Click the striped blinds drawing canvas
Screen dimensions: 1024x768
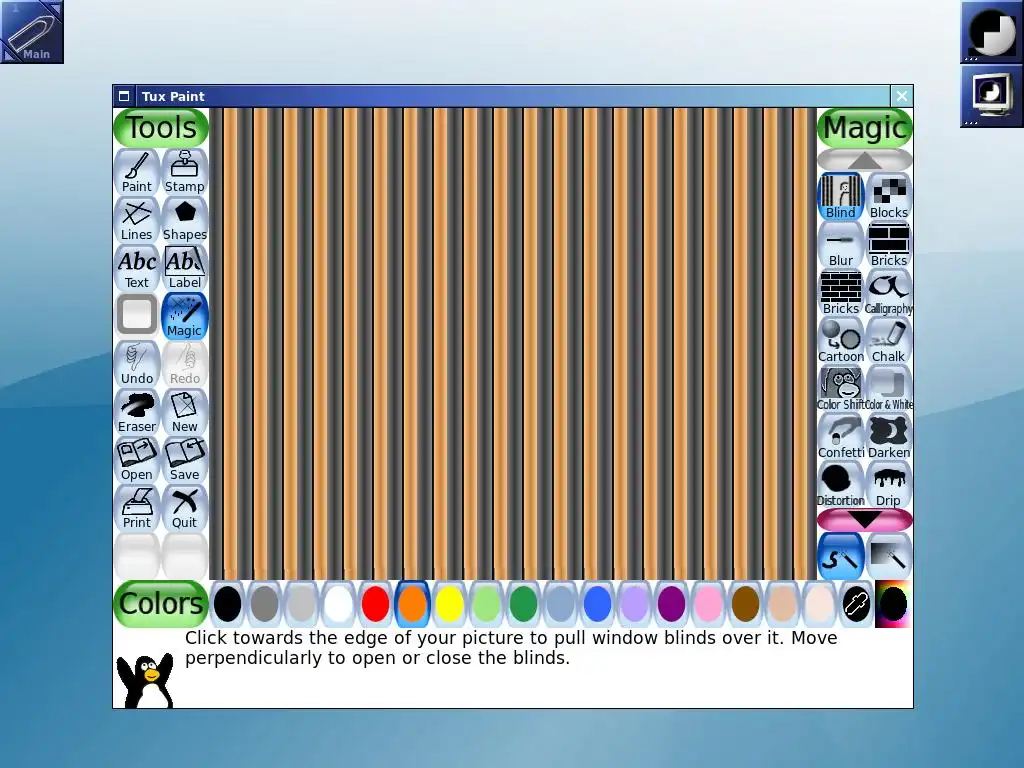point(513,344)
